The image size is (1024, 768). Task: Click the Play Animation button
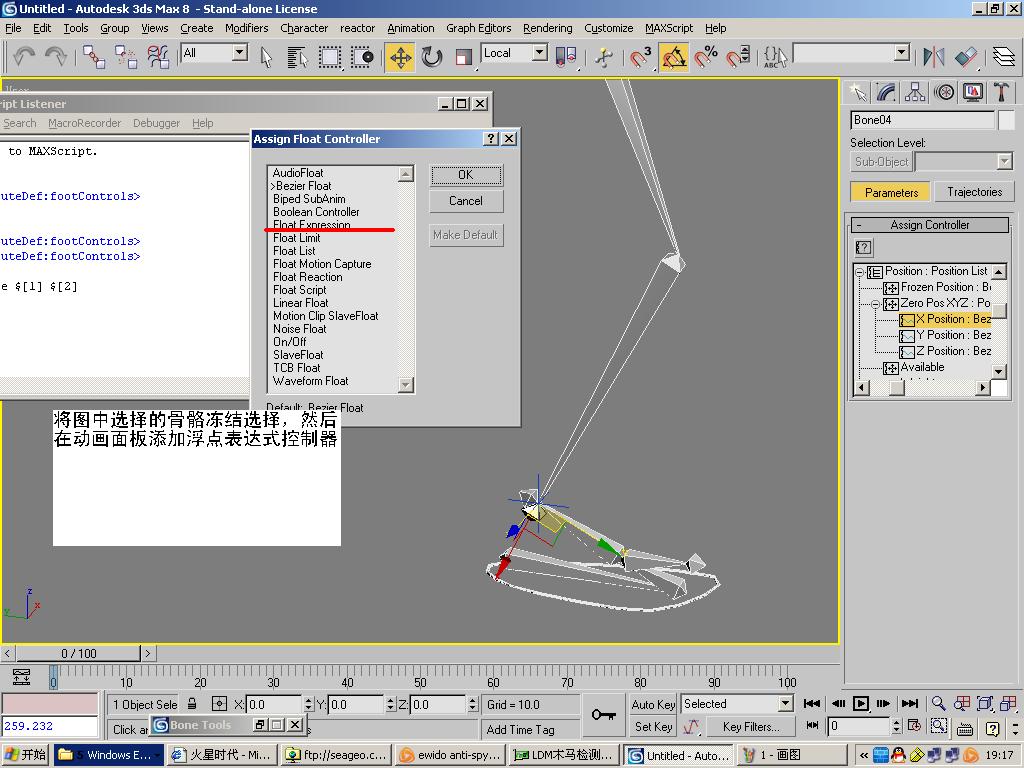(861, 703)
